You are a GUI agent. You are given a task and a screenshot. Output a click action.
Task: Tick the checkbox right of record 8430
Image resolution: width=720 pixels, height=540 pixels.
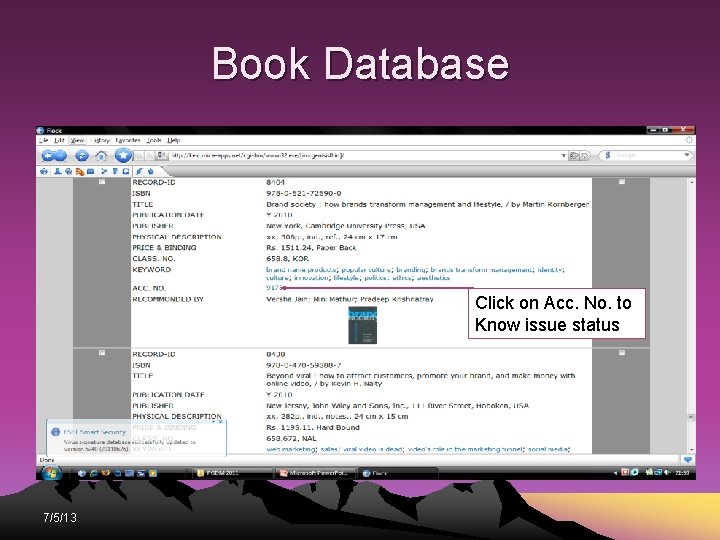(x=622, y=353)
